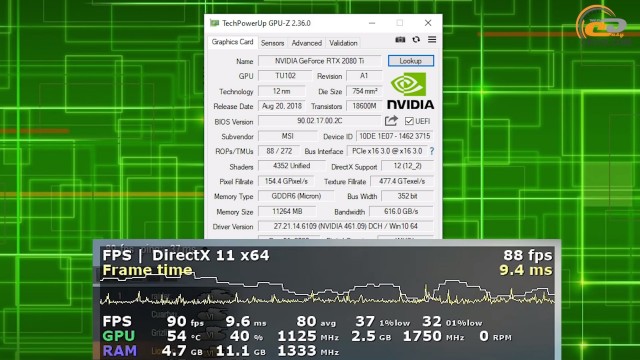
Task: Click the '88 fps' overlay reading
Action: click(x=528, y=256)
